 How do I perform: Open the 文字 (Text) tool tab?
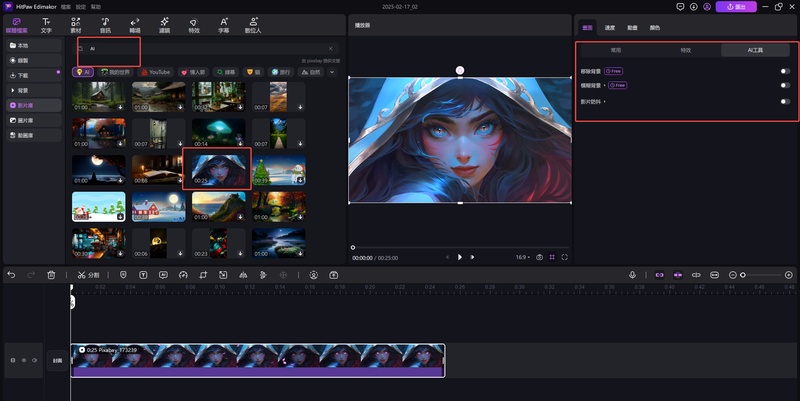46,25
